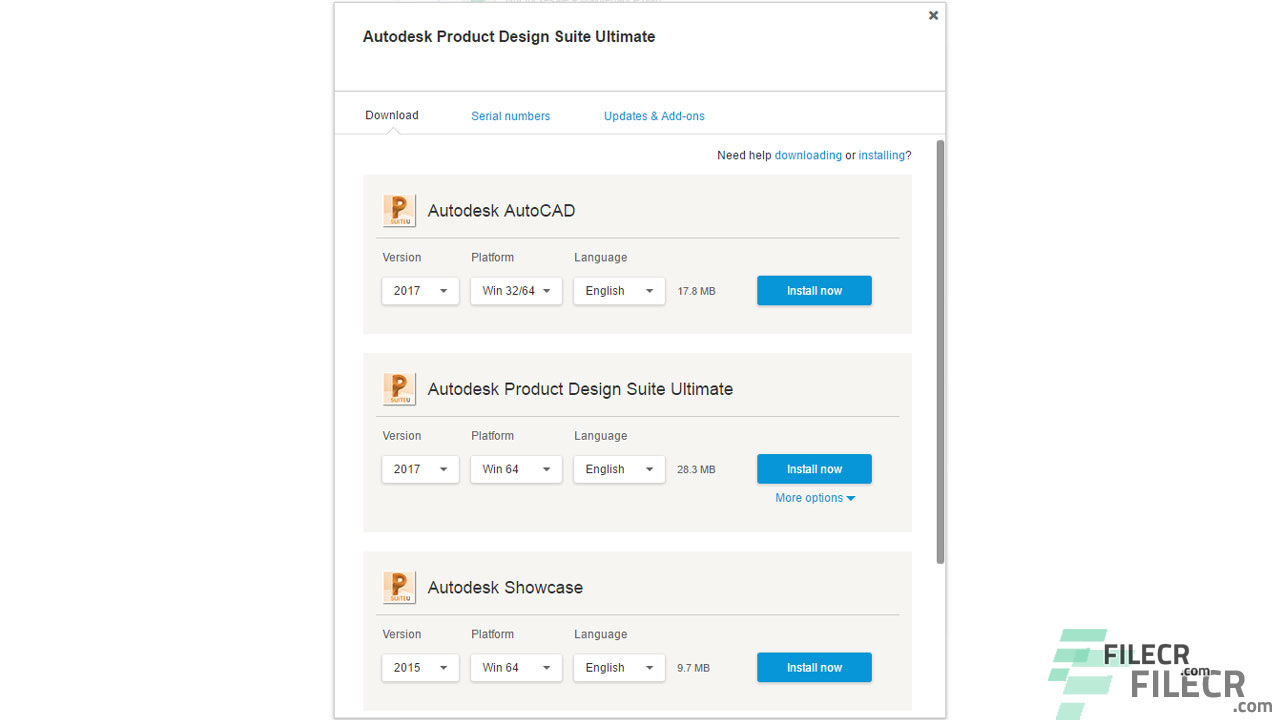Click the dialog title Autodesk Product Design Suite Ultimate
1280x720 pixels.
pos(509,37)
